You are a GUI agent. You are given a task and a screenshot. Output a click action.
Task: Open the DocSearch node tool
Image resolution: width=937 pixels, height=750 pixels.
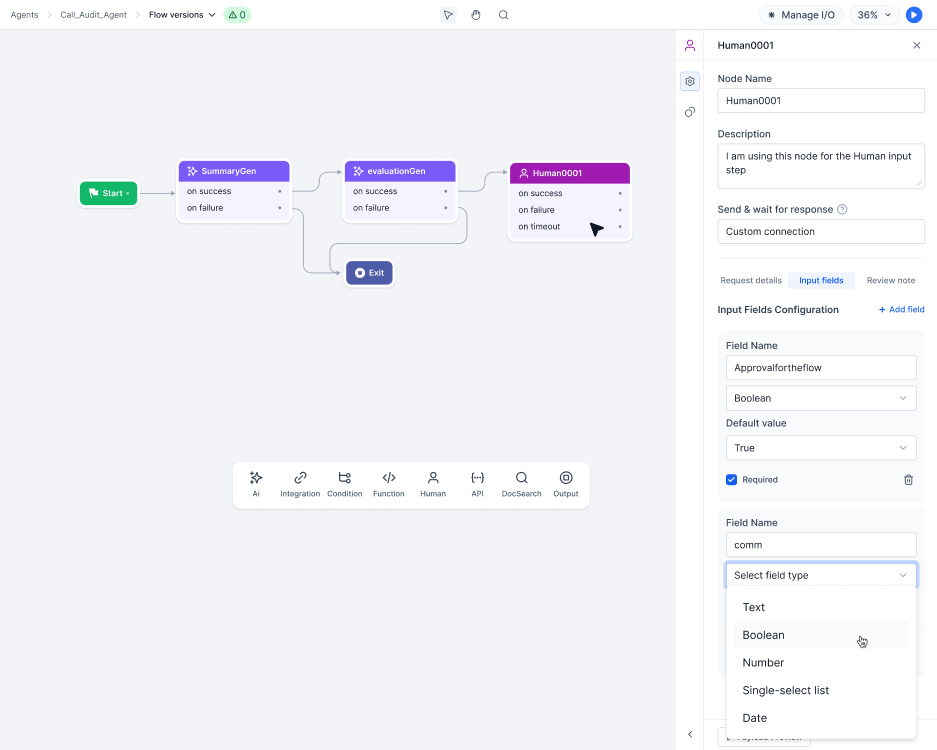(521, 484)
